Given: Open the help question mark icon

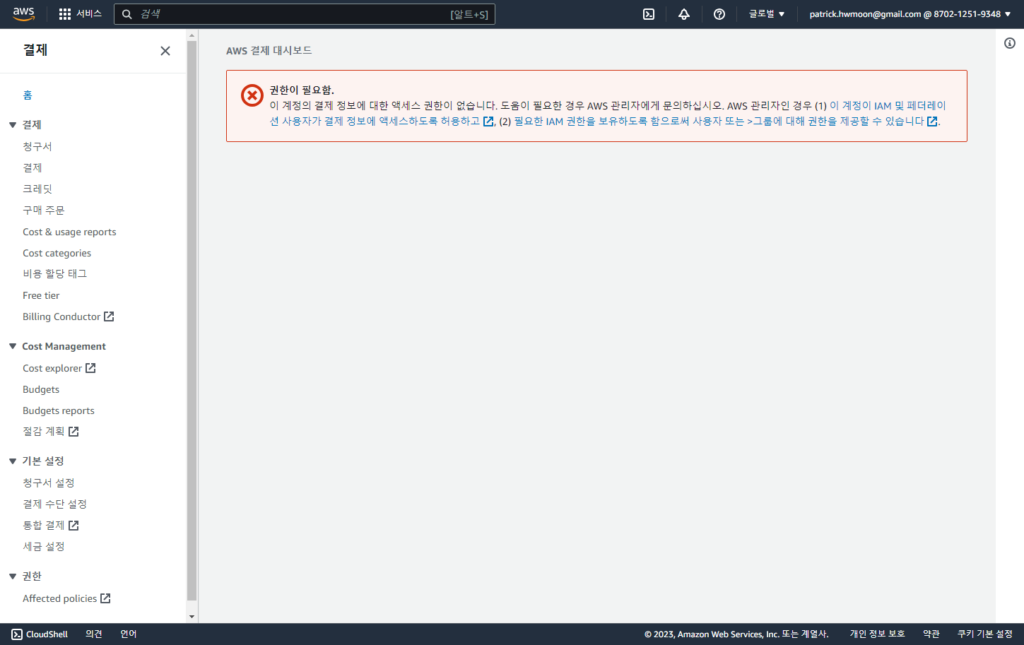Looking at the screenshot, I should click(x=719, y=14).
